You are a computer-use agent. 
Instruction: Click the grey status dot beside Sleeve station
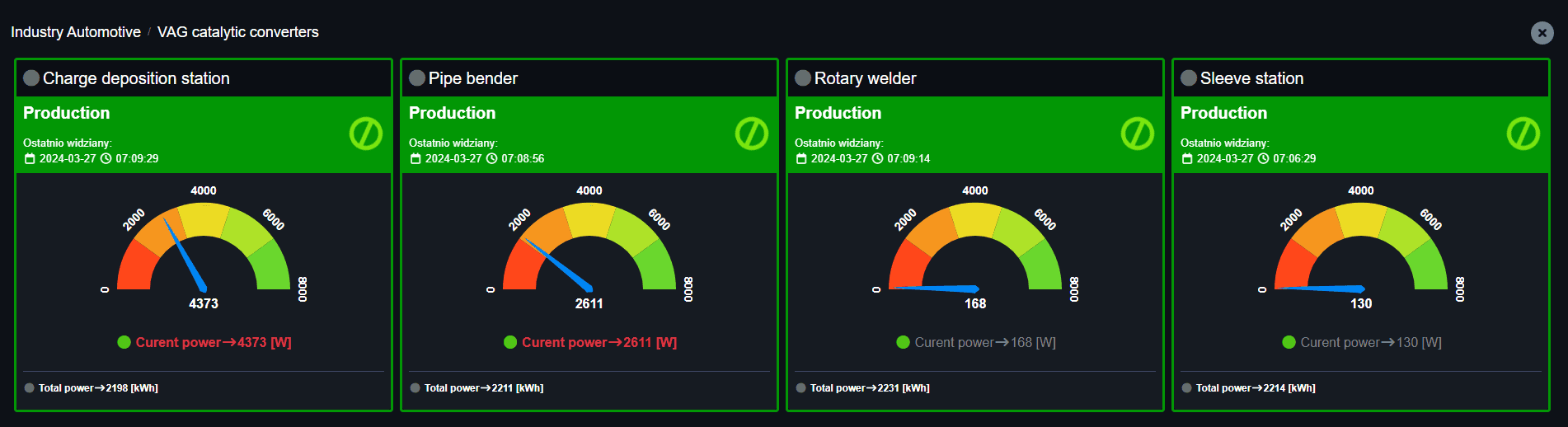[x=1189, y=78]
